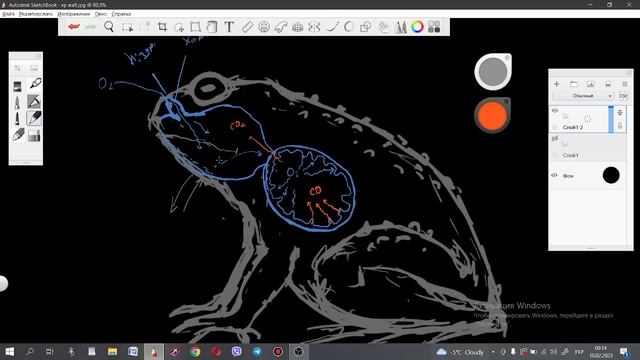Screen dimensions: 640x360
Task: Click the layer reorder handle on Слой1 2
Action: click(x=620, y=113)
